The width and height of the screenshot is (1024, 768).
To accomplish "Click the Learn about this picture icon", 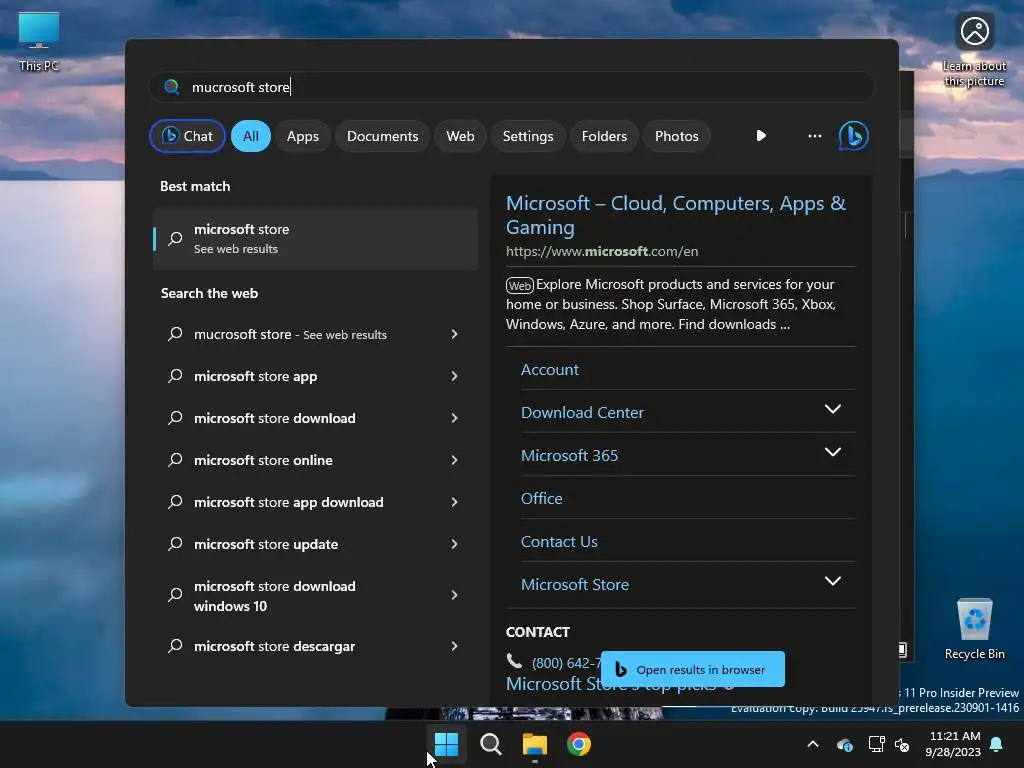I will (974, 49).
